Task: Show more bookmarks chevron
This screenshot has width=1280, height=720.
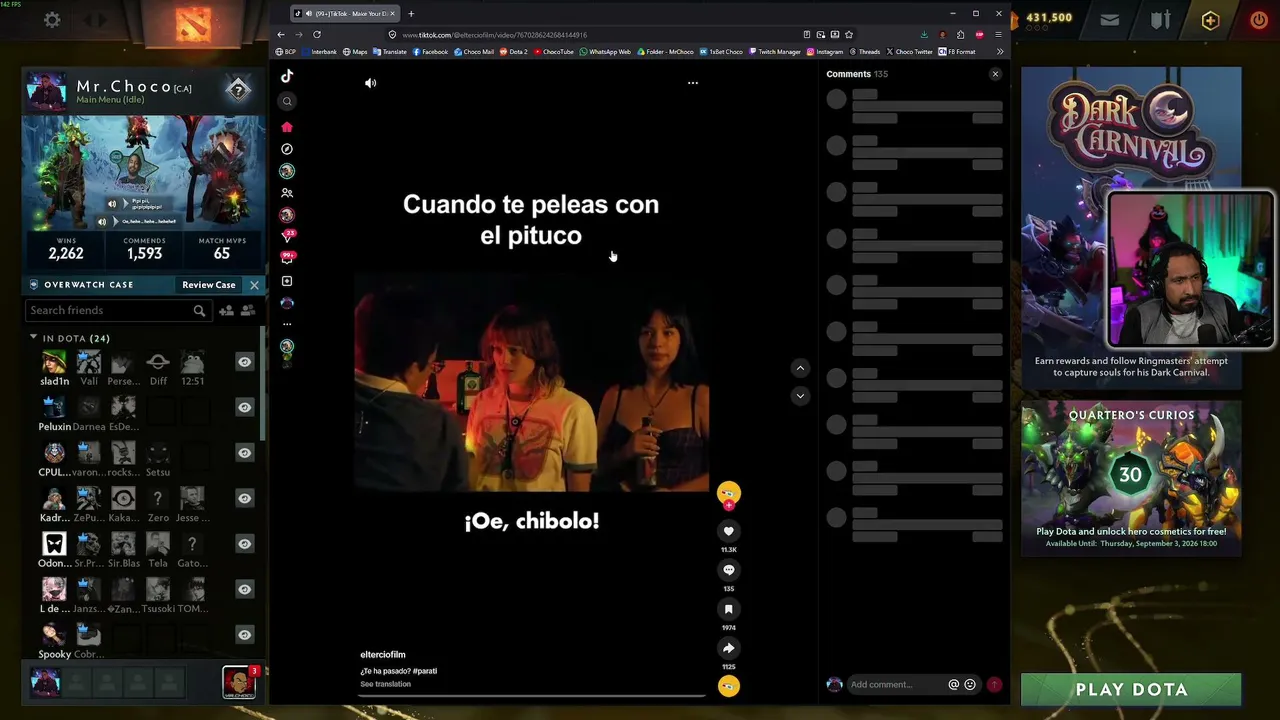Action: pyautogui.click(x=999, y=52)
